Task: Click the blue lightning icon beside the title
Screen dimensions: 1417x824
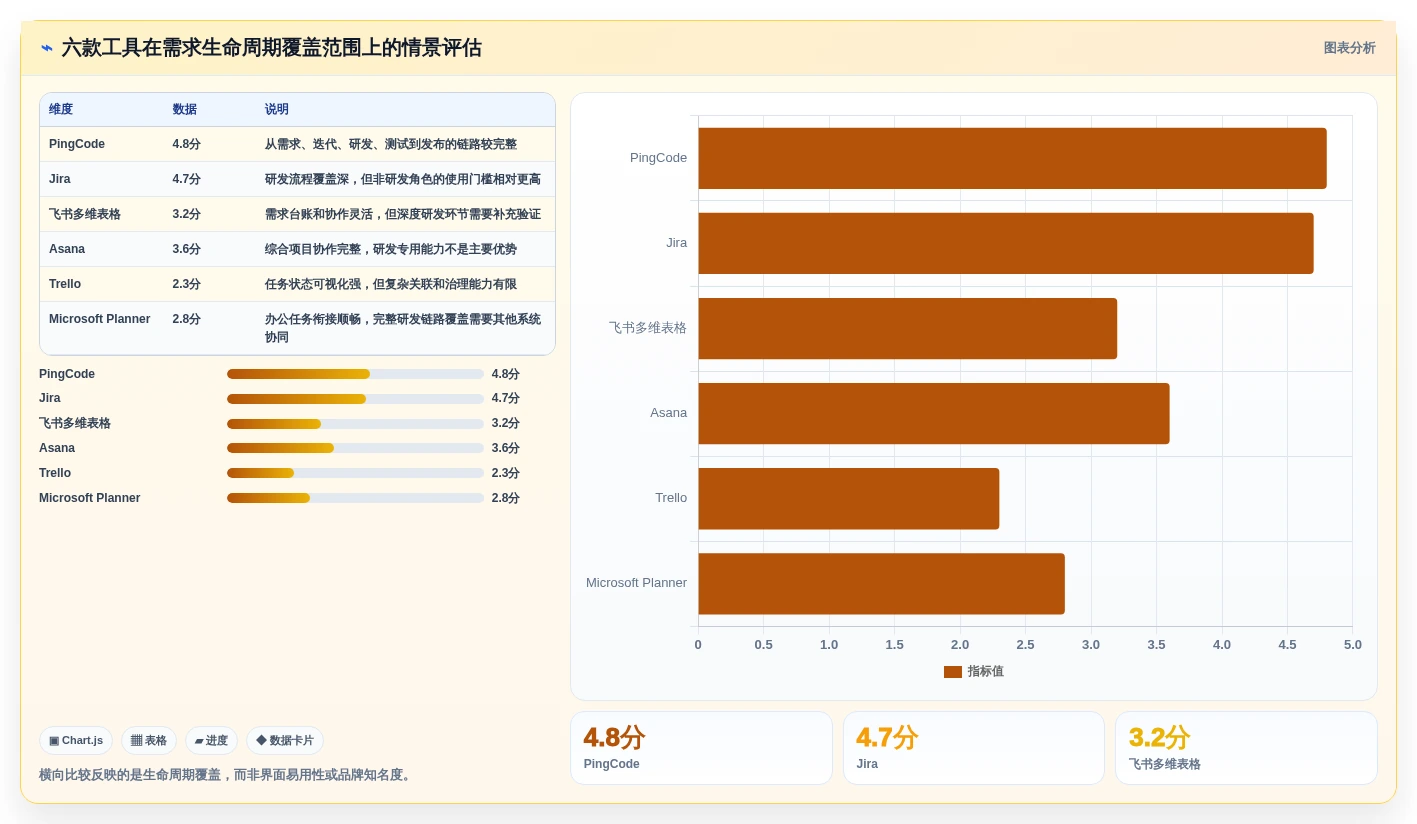Action: 47,48
